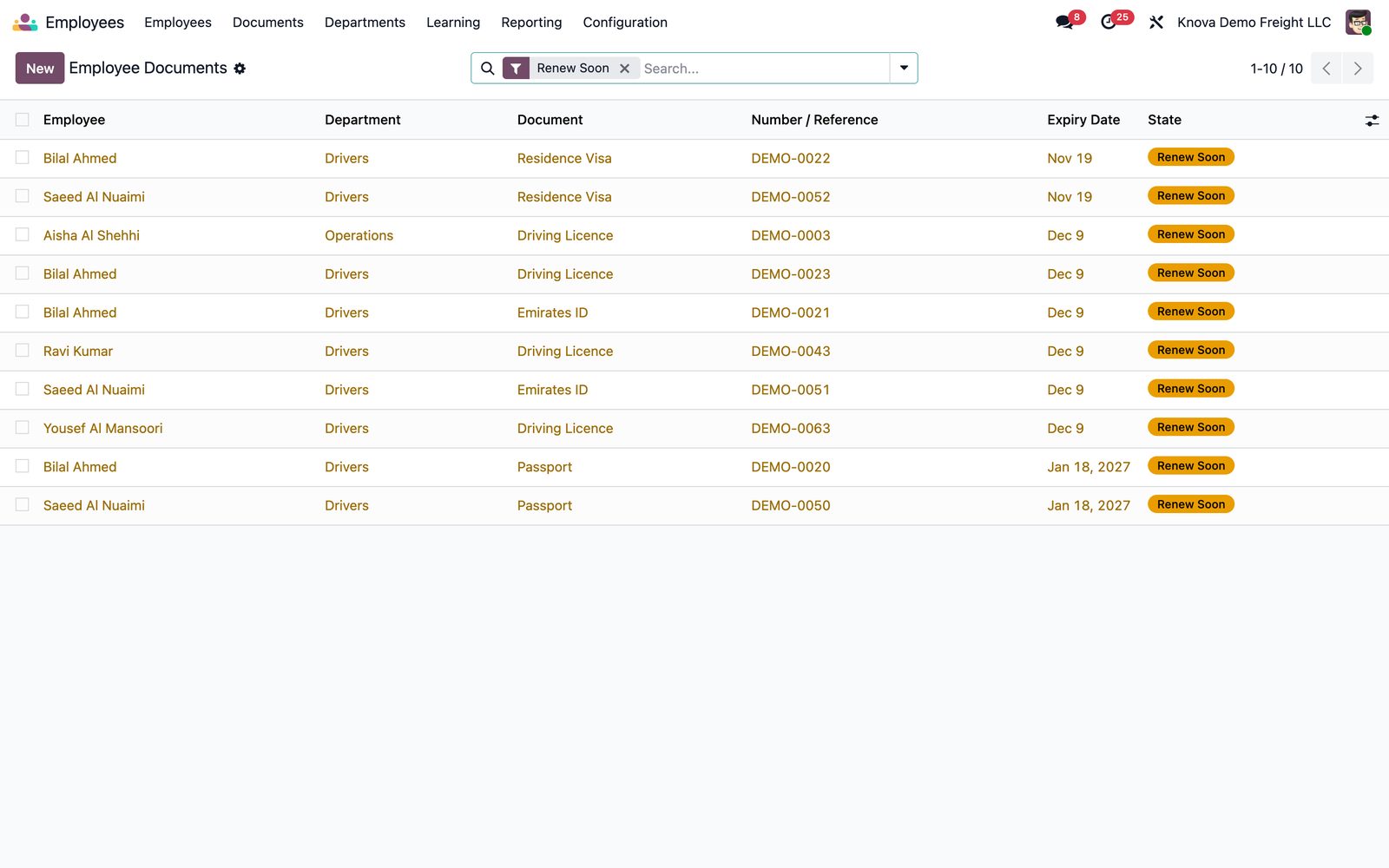Click the 1-10 / 10 pager counter

point(1276,69)
